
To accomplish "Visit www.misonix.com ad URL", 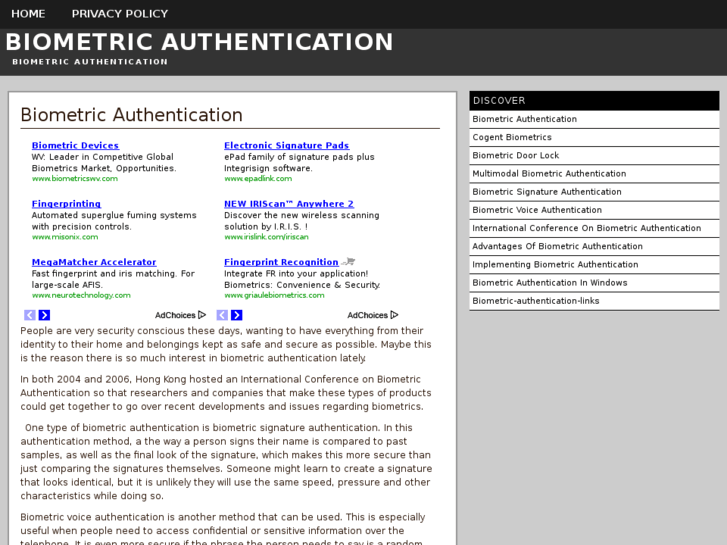I will click(x=65, y=237).
